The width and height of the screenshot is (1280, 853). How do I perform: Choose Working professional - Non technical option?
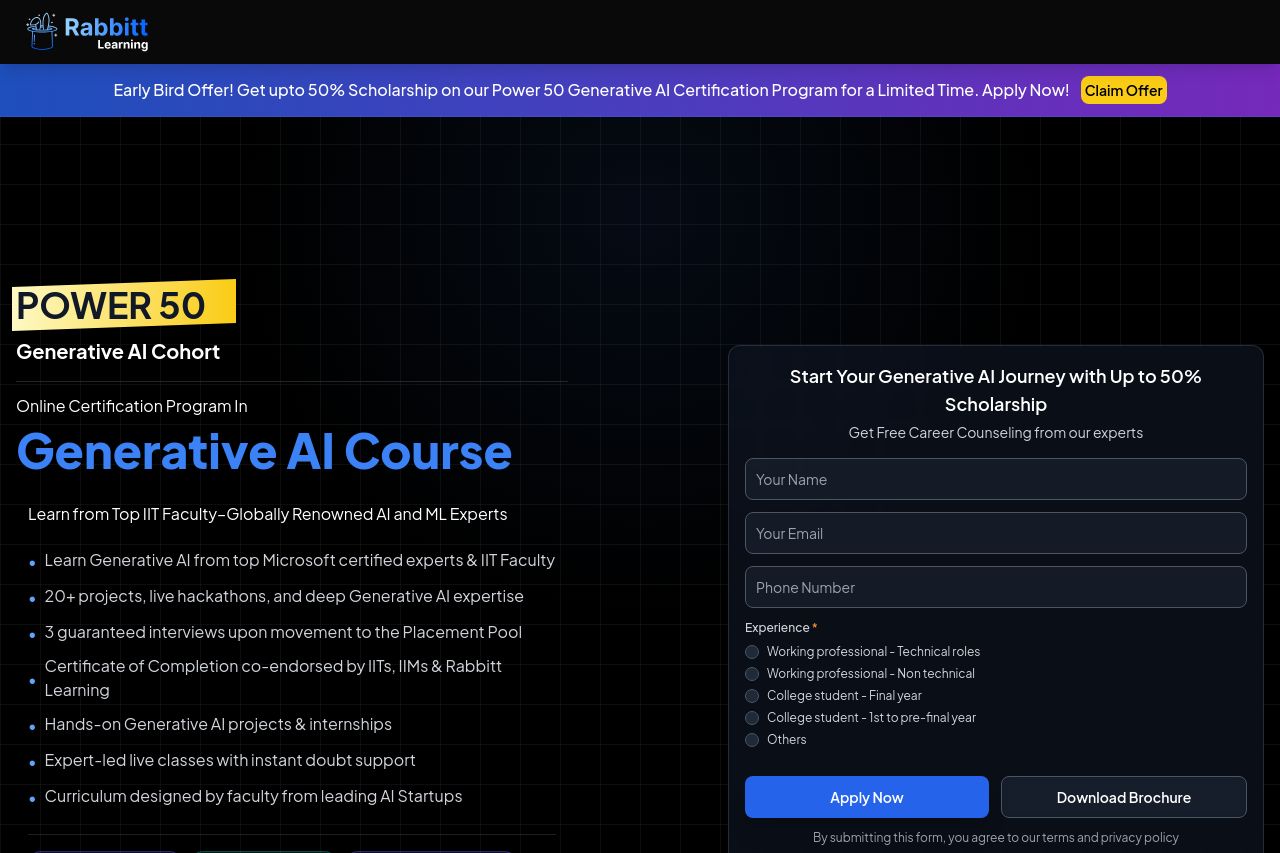(752, 674)
